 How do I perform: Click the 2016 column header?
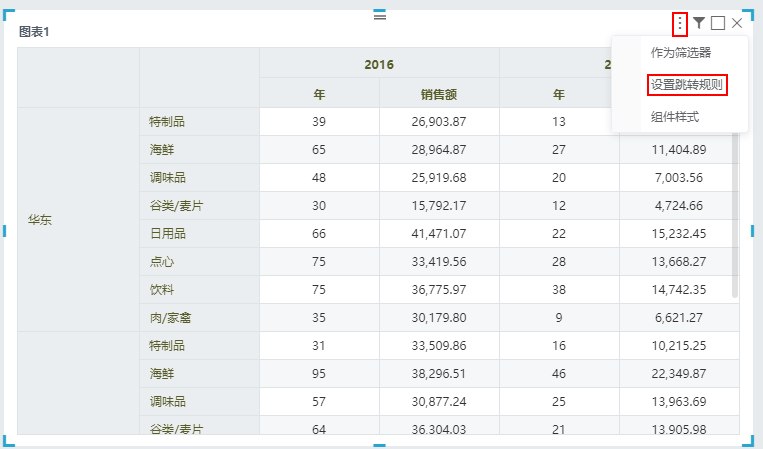(x=379, y=64)
